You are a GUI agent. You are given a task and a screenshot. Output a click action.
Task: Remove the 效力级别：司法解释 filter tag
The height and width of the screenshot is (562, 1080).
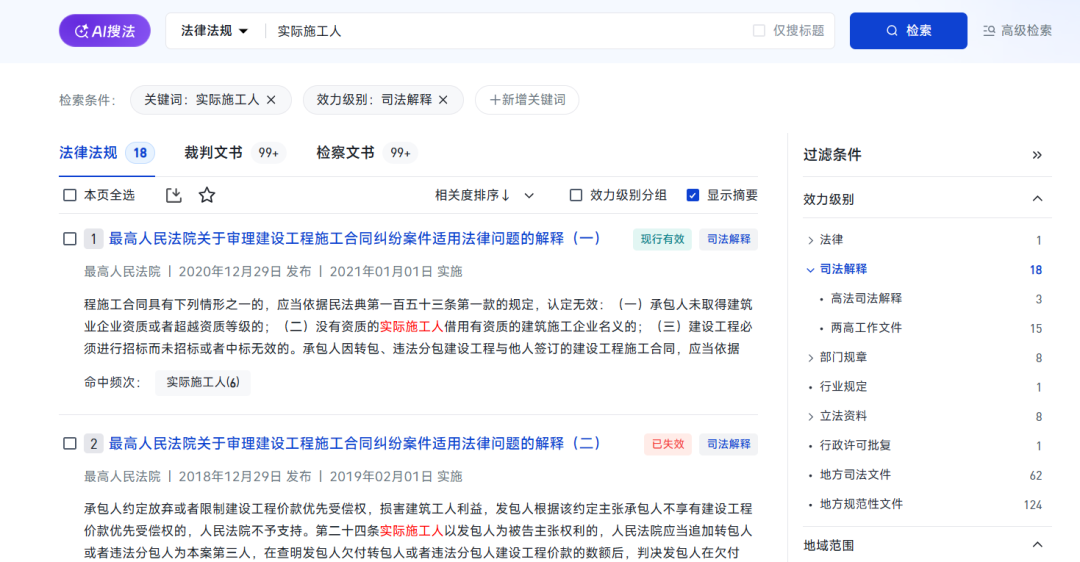click(443, 100)
